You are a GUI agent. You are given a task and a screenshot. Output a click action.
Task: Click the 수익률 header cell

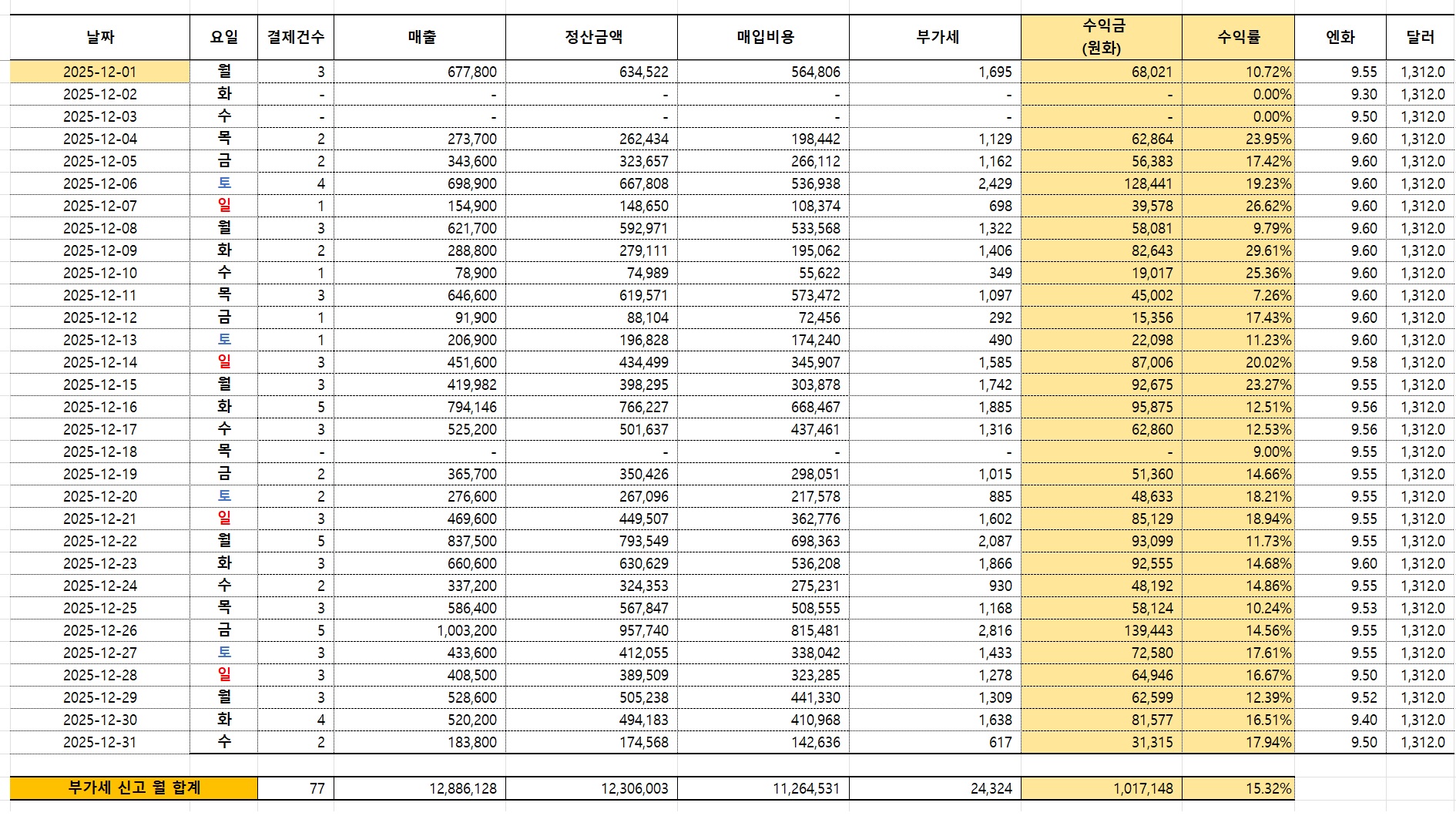click(1238, 37)
